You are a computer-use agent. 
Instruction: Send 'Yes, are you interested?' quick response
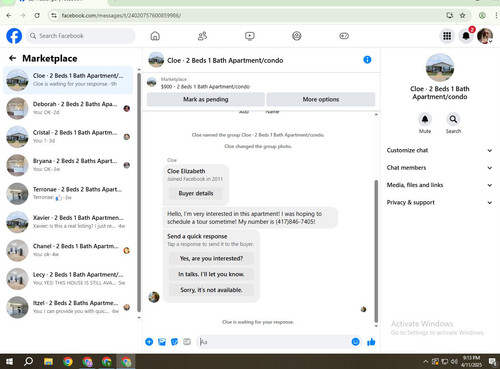211,258
